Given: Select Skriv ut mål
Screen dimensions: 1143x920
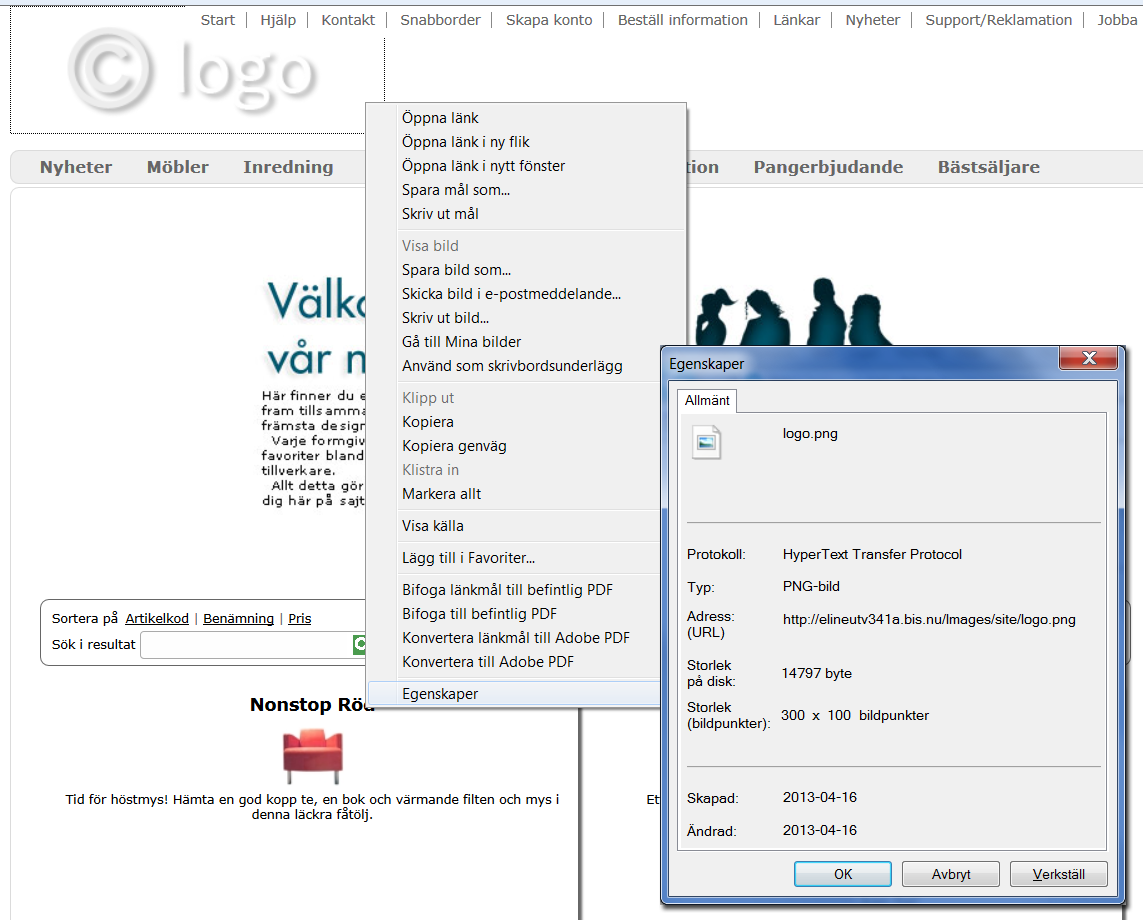Looking at the screenshot, I should tap(526, 214).
